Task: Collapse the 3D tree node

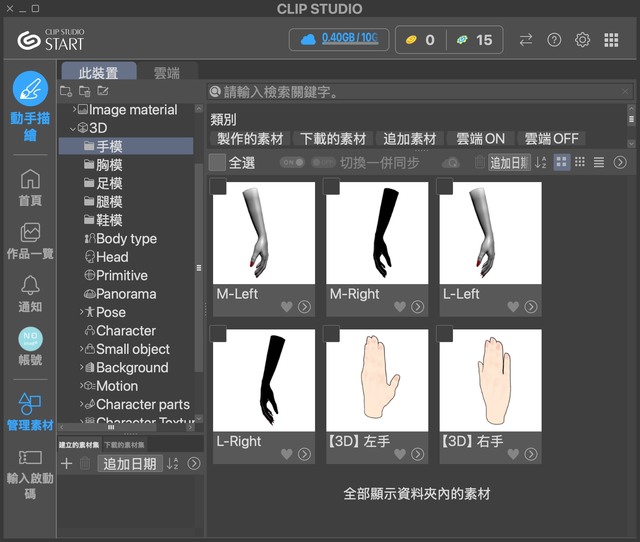Action: tap(73, 129)
